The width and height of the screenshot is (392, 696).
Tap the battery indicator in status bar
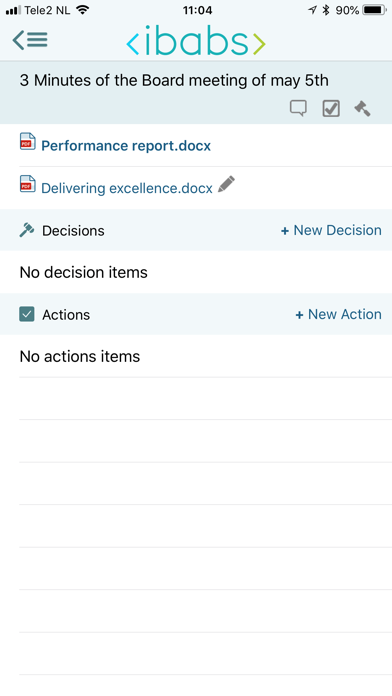click(374, 10)
